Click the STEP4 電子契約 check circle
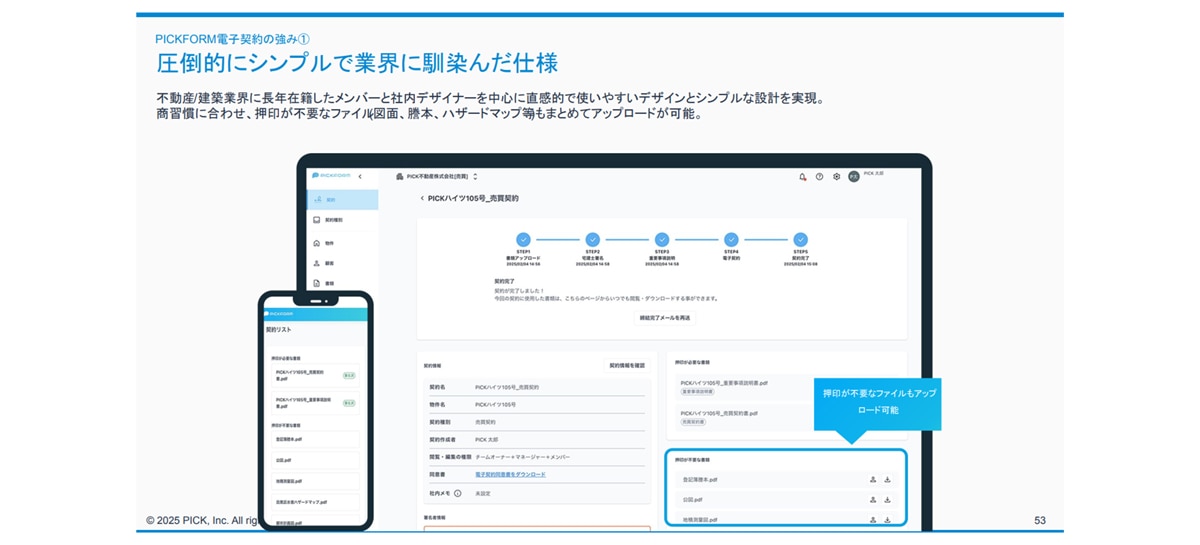This screenshot has width=1200, height=545. (x=731, y=240)
